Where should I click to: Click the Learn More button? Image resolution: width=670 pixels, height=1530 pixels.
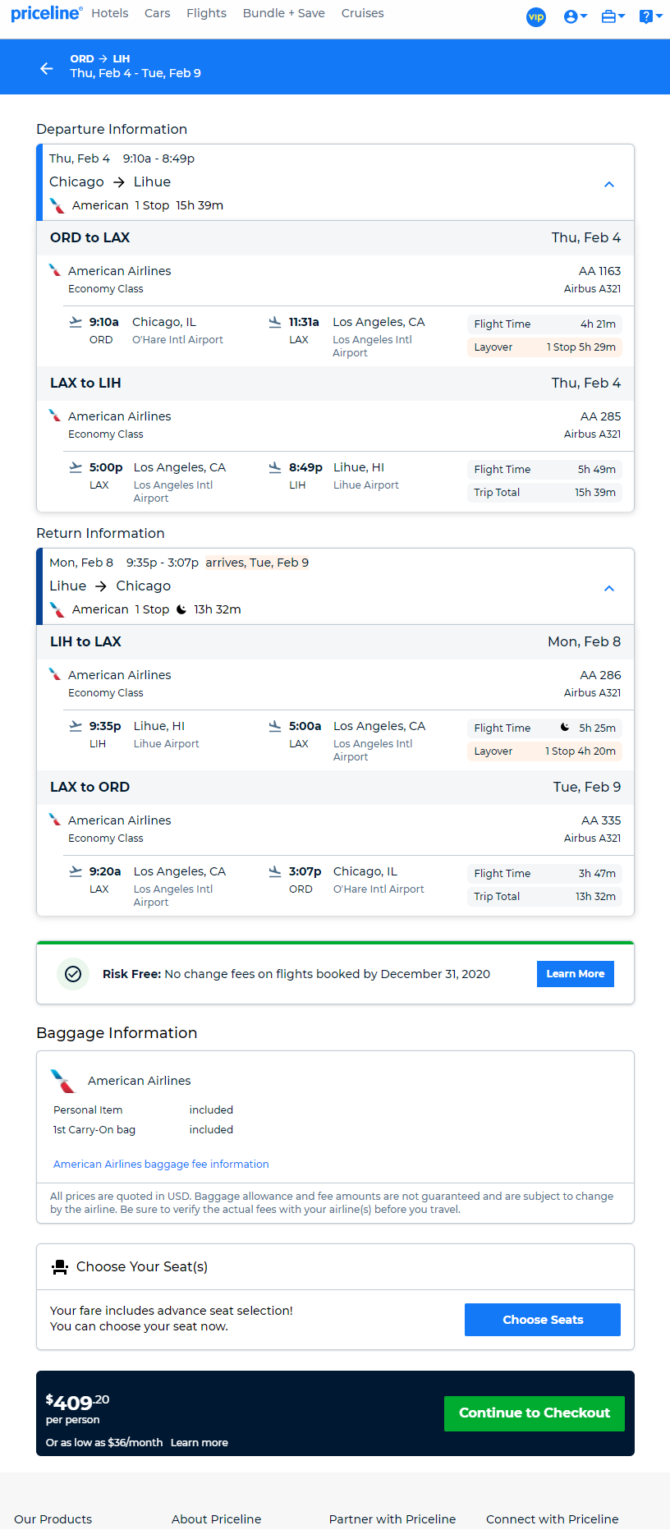575,974
